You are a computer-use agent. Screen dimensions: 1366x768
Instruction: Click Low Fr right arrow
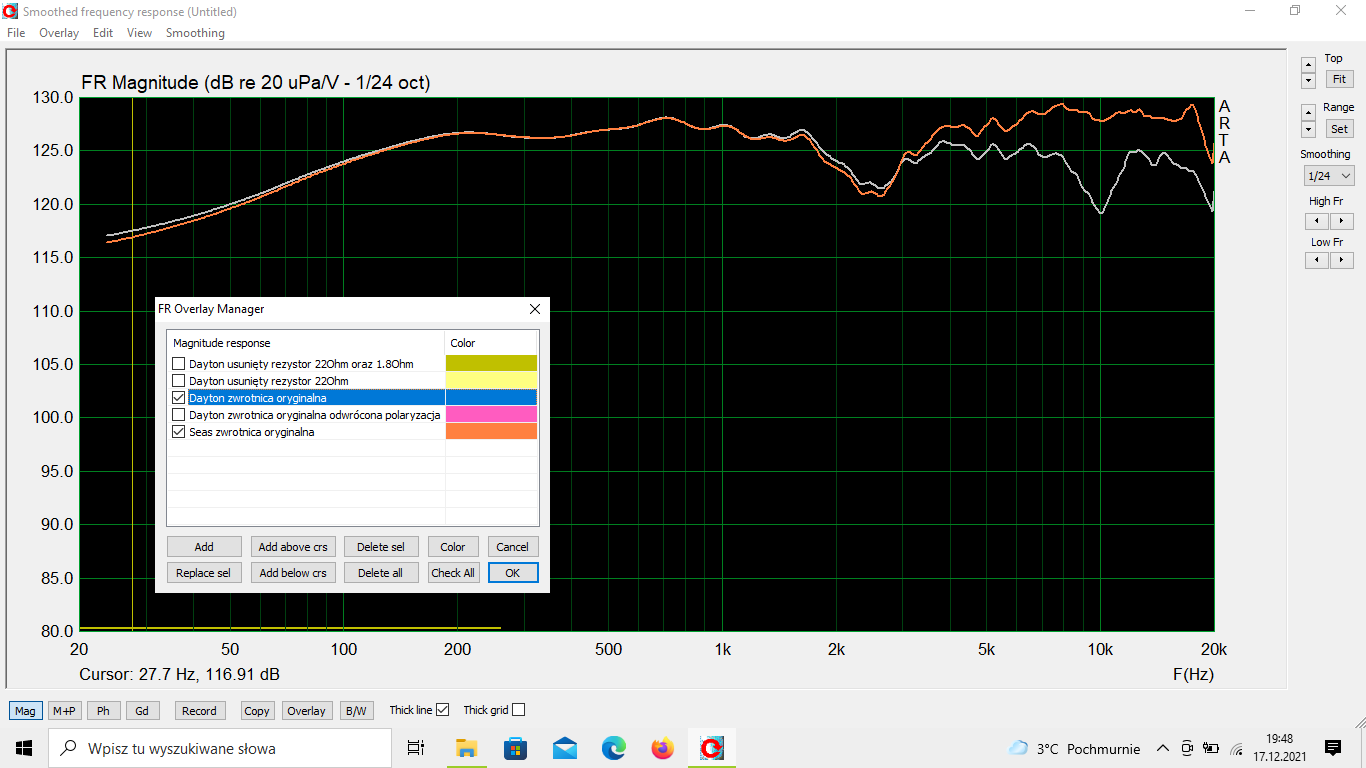1341,260
